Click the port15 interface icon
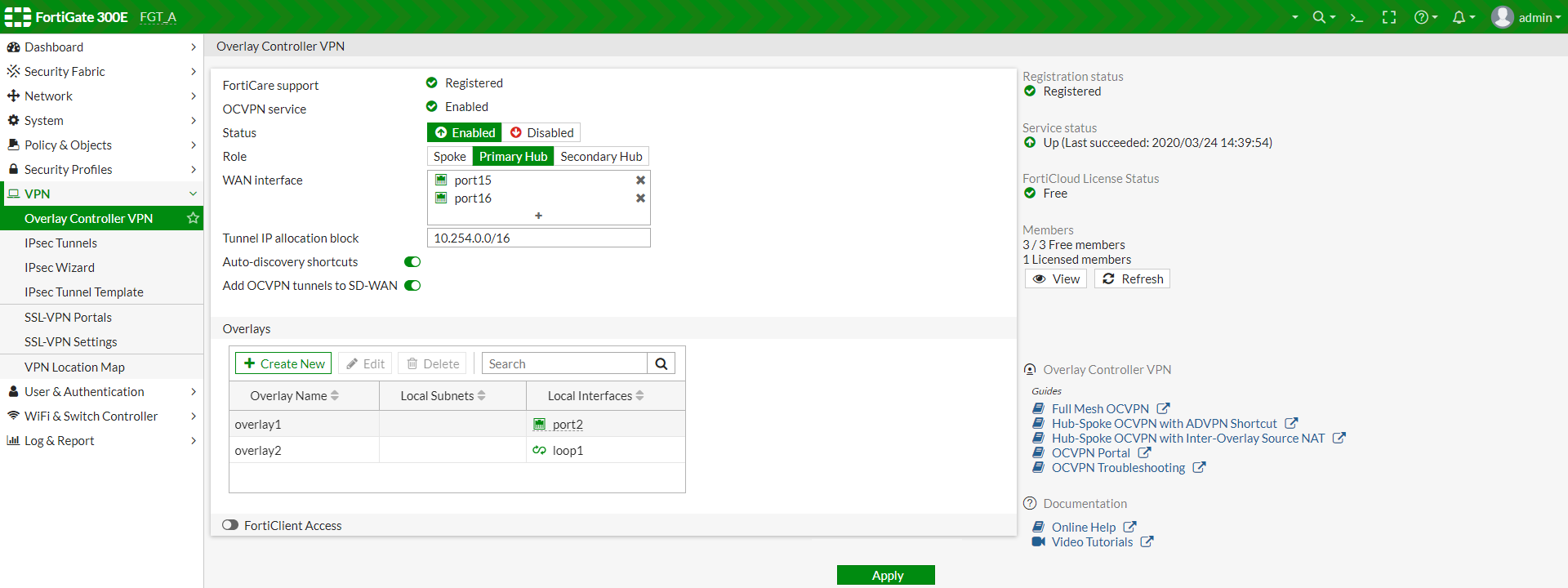The width and height of the screenshot is (1568, 588). coord(441,180)
